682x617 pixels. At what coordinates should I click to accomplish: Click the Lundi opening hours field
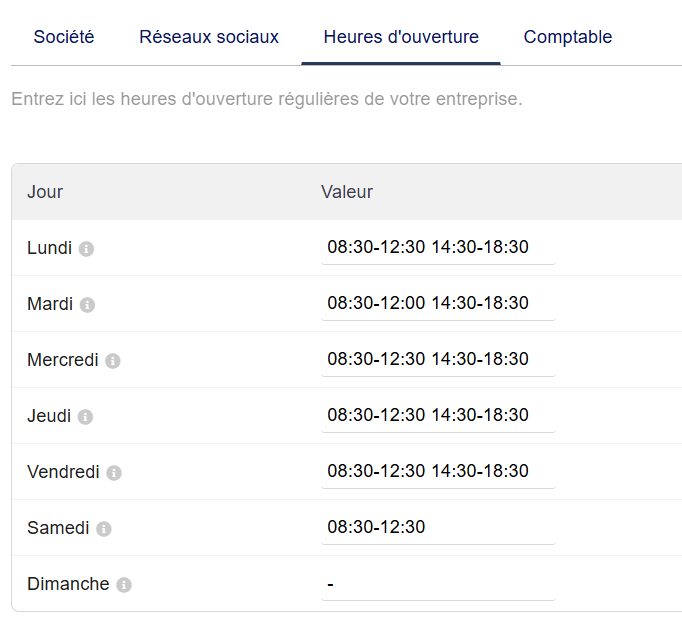click(438, 247)
